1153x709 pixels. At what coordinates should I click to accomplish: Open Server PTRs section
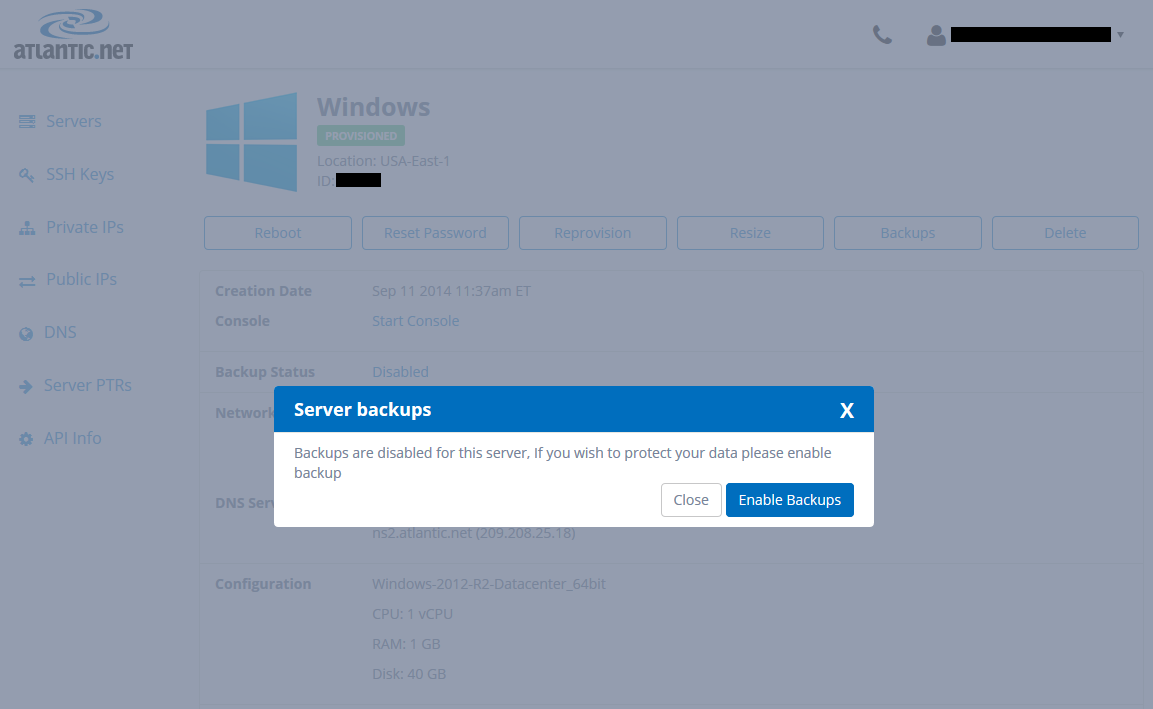pos(88,385)
